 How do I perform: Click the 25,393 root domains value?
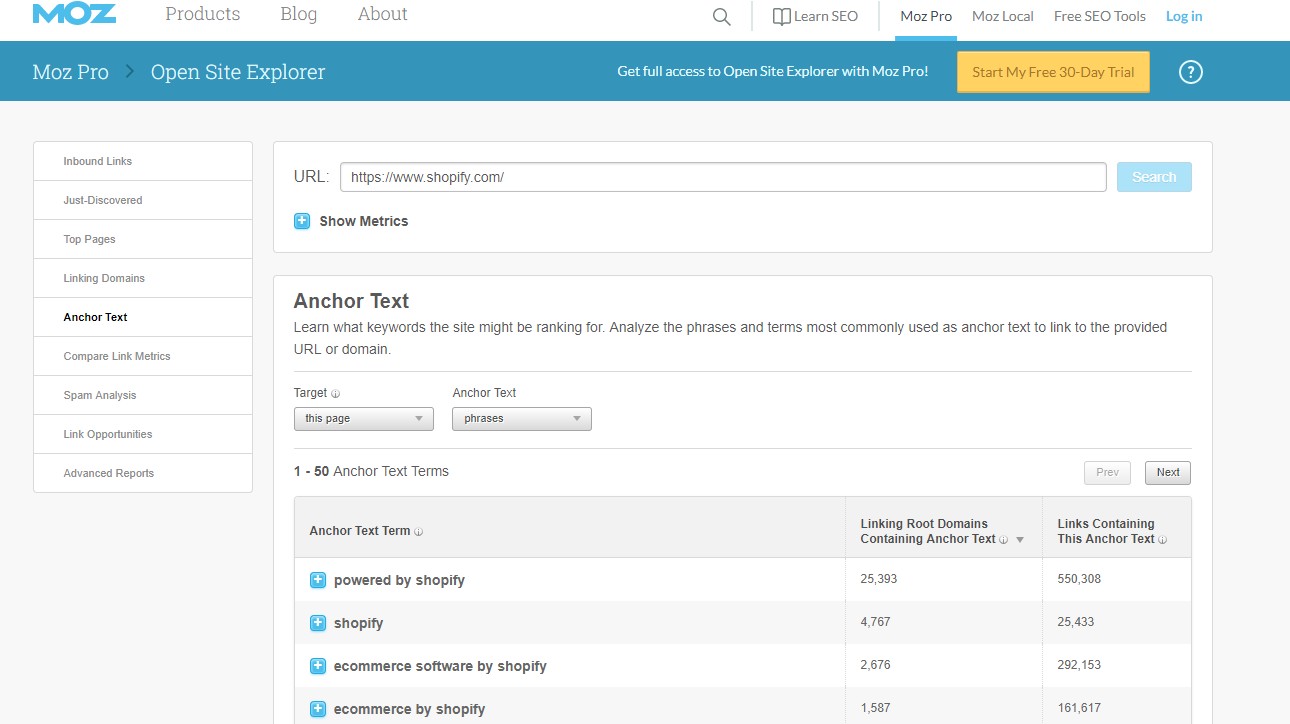(880, 579)
